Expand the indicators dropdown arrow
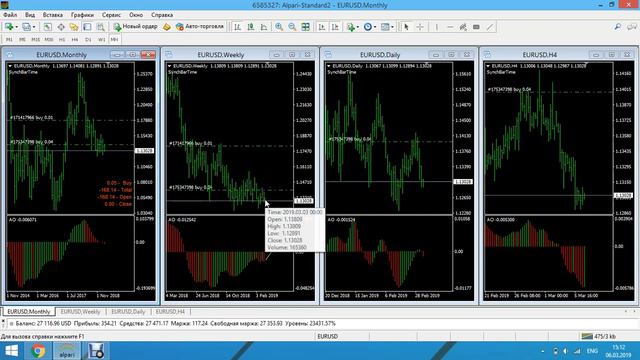Screen dimensions: 640x360 pyautogui.click(x=358, y=27)
